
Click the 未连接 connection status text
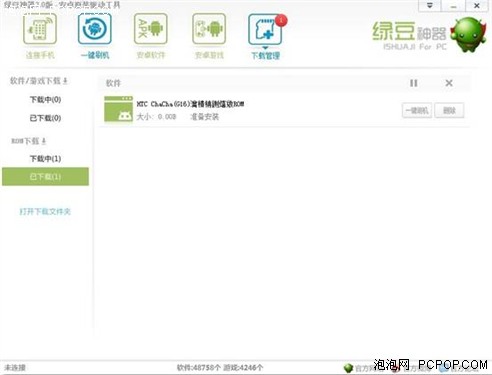click(x=15, y=368)
